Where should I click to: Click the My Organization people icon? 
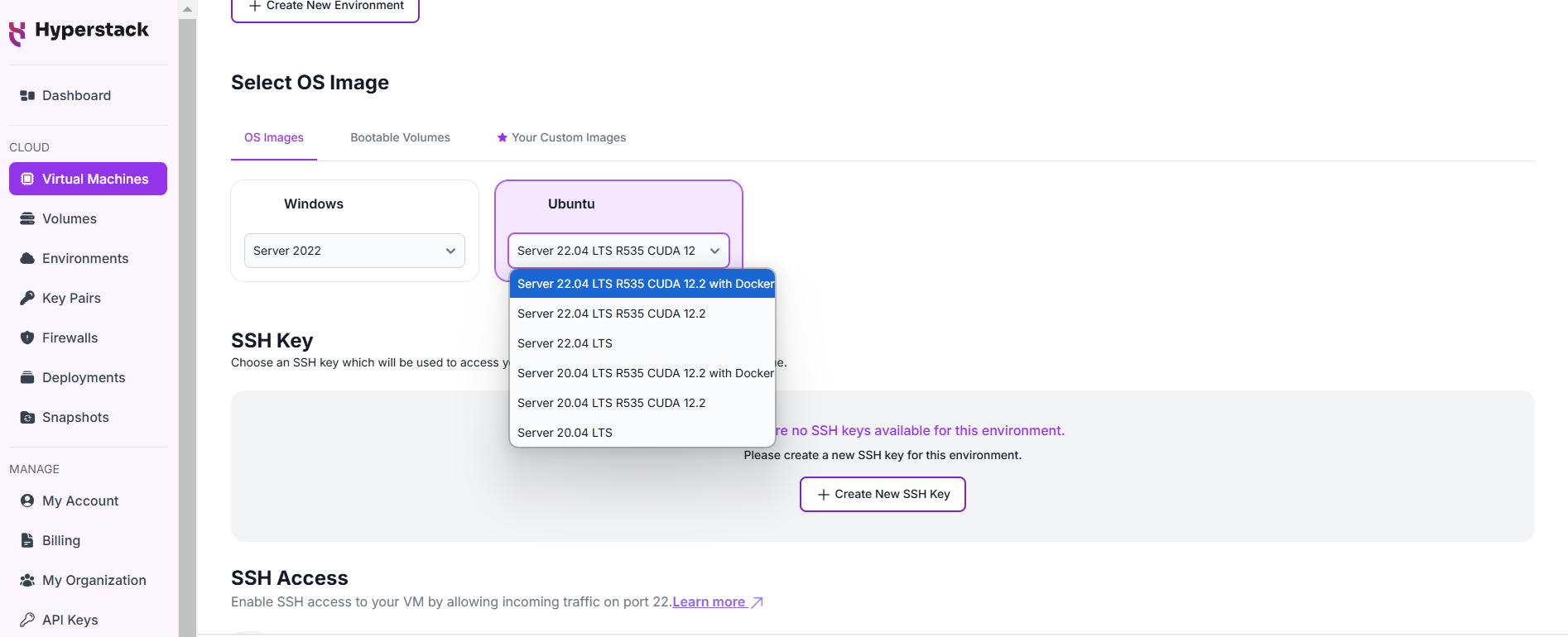click(x=27, y=580)
